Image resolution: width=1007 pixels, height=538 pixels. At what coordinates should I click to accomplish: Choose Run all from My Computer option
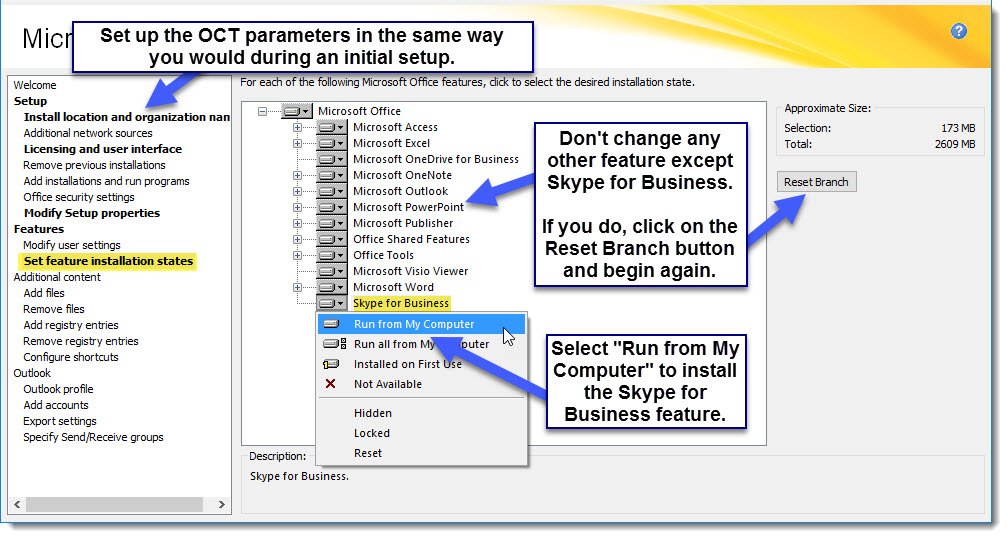tap(421, 344)
